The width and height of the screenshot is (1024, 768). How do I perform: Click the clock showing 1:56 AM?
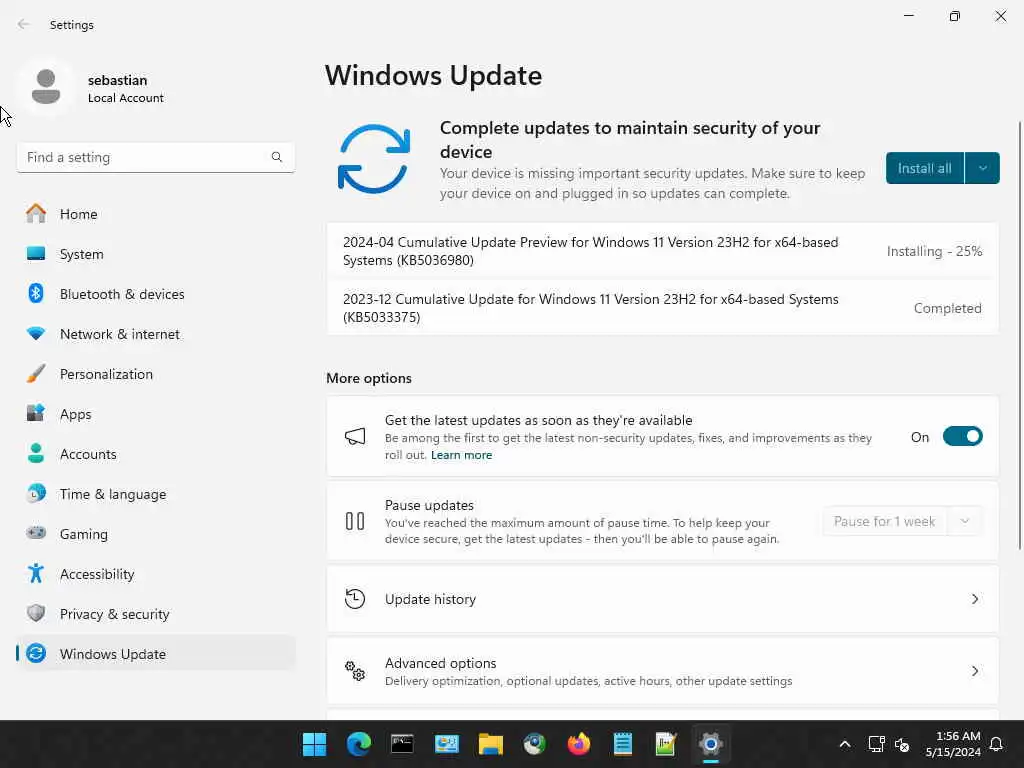click(x=953, y=744)
